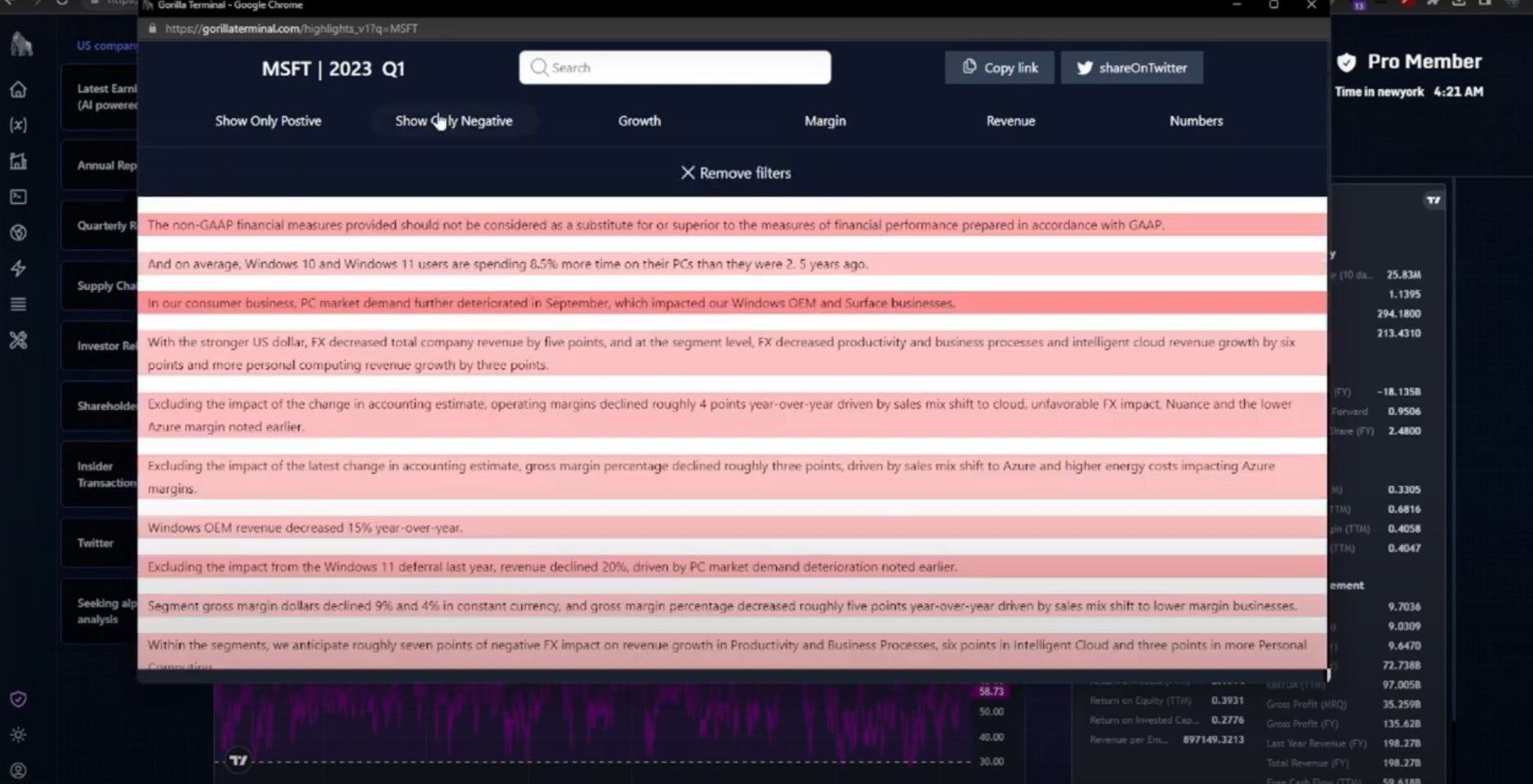Click the Twitter bird icon
The width and height of the screenshot is (1533, 784).
click(1085, 68)
